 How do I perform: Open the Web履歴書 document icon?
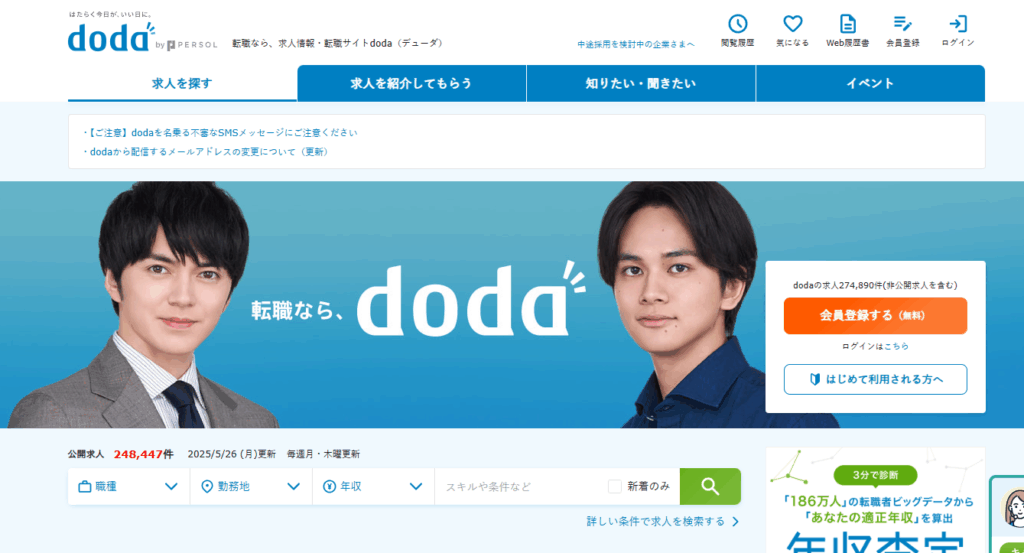coord(847,24)
